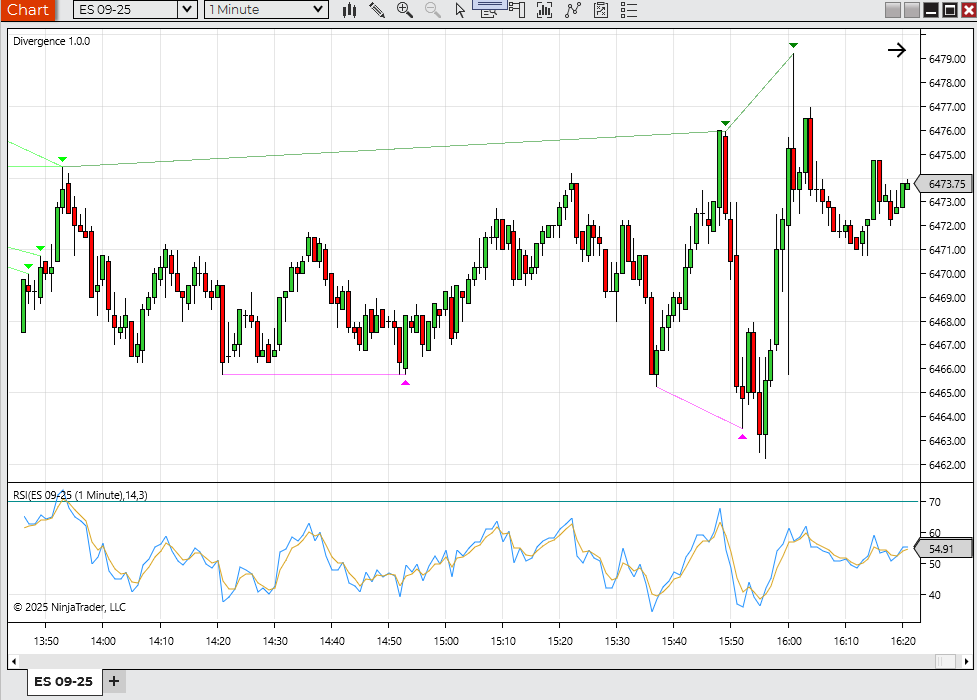Click the 6479.00 price axis label
The height and width of the screenshot is (700, 977).
click(947, 59)
